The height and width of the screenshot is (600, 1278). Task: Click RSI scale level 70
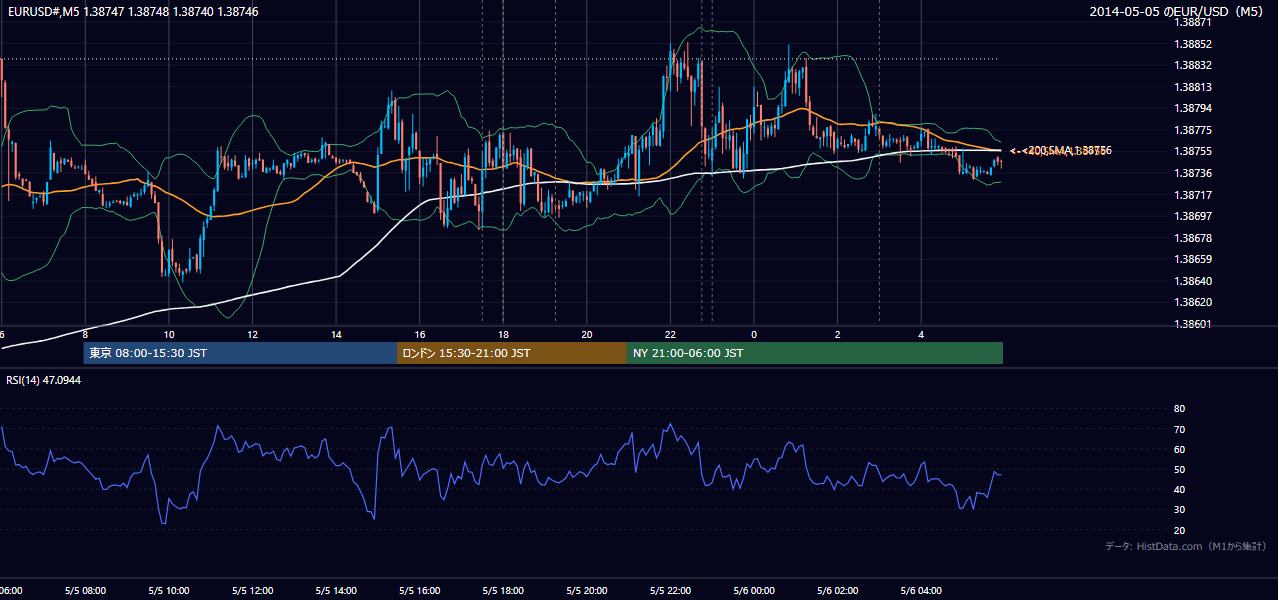coord(1179,429)
